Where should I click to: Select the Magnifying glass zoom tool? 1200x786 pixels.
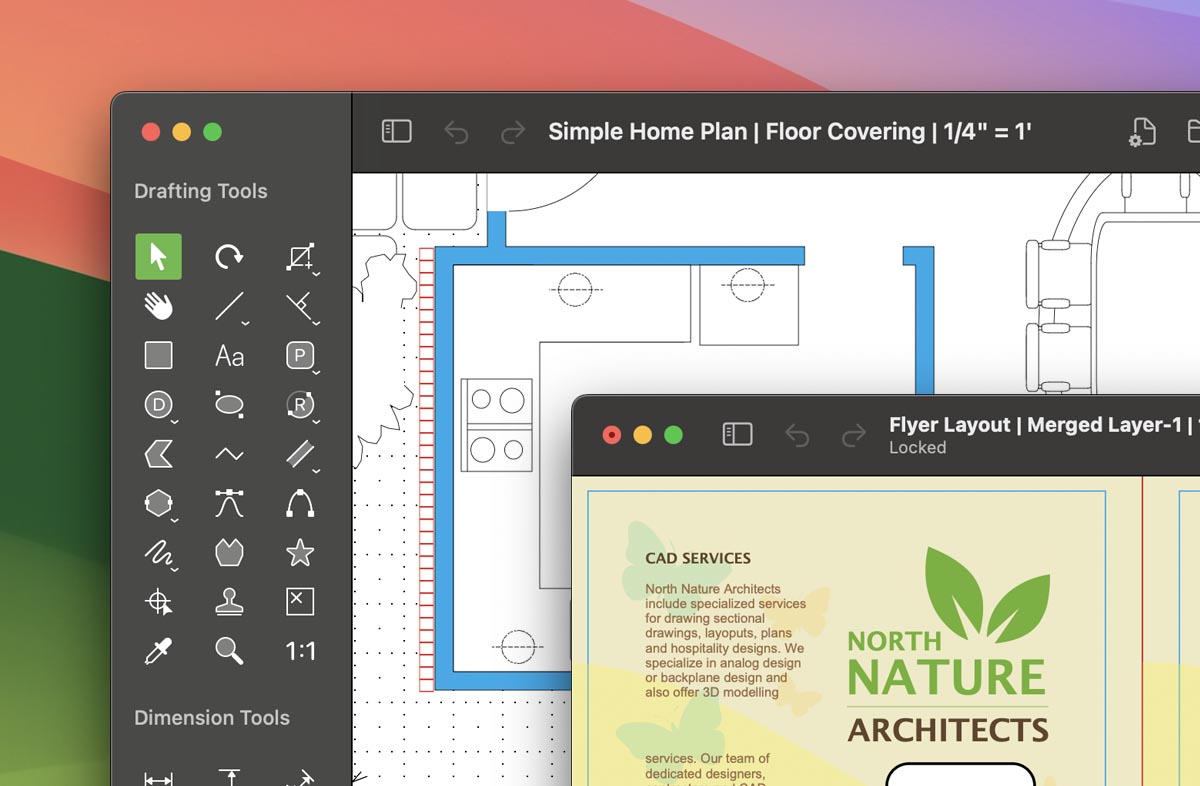229,651
